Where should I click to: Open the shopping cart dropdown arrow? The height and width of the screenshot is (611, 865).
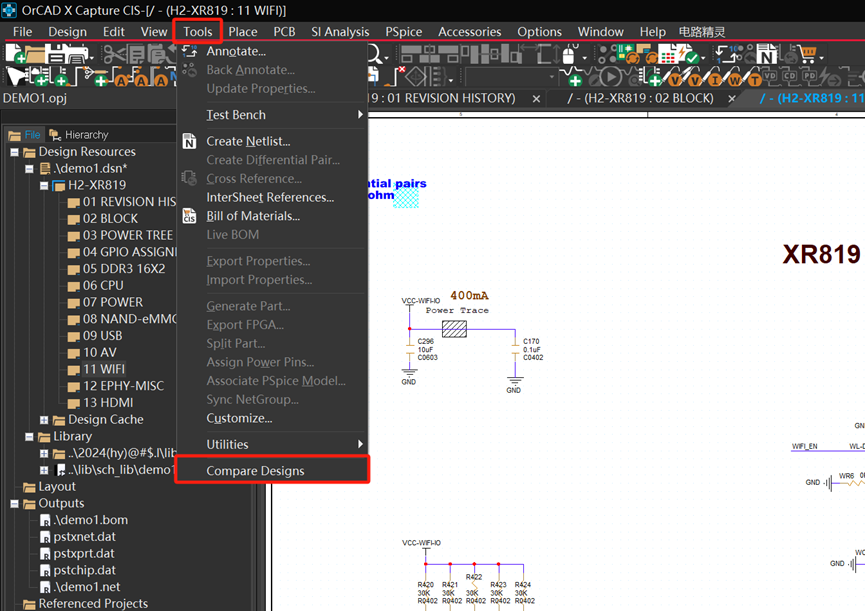coord(821,58)
